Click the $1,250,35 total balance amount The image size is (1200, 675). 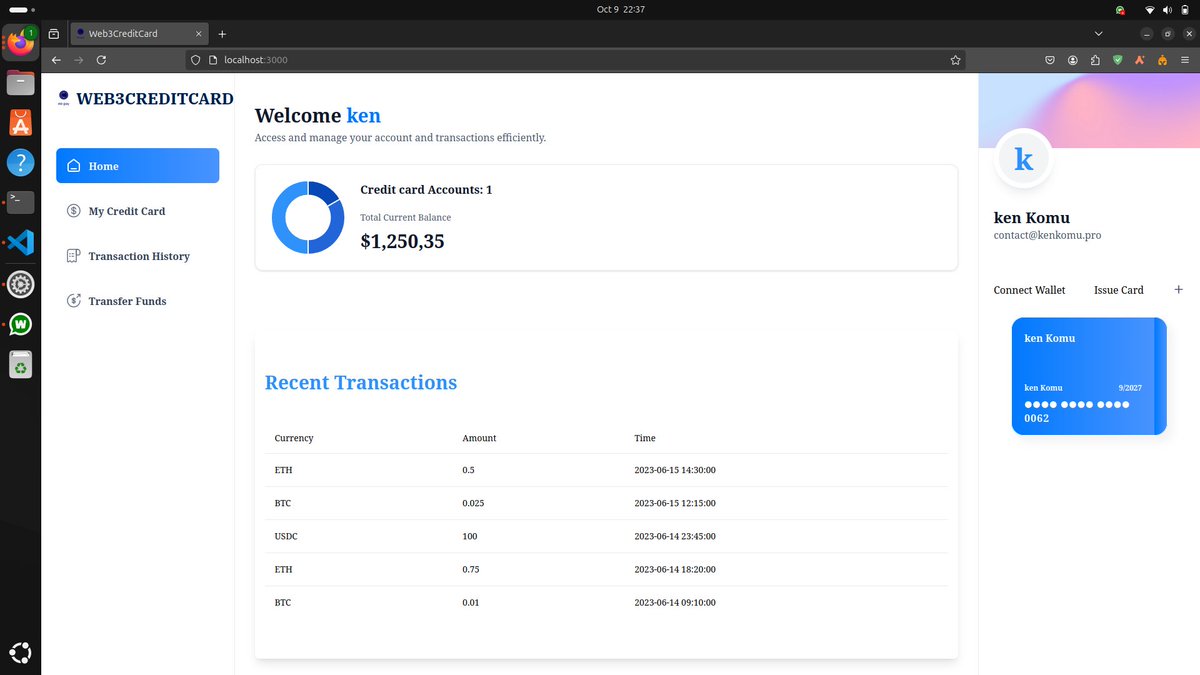(x=402, y=241)
